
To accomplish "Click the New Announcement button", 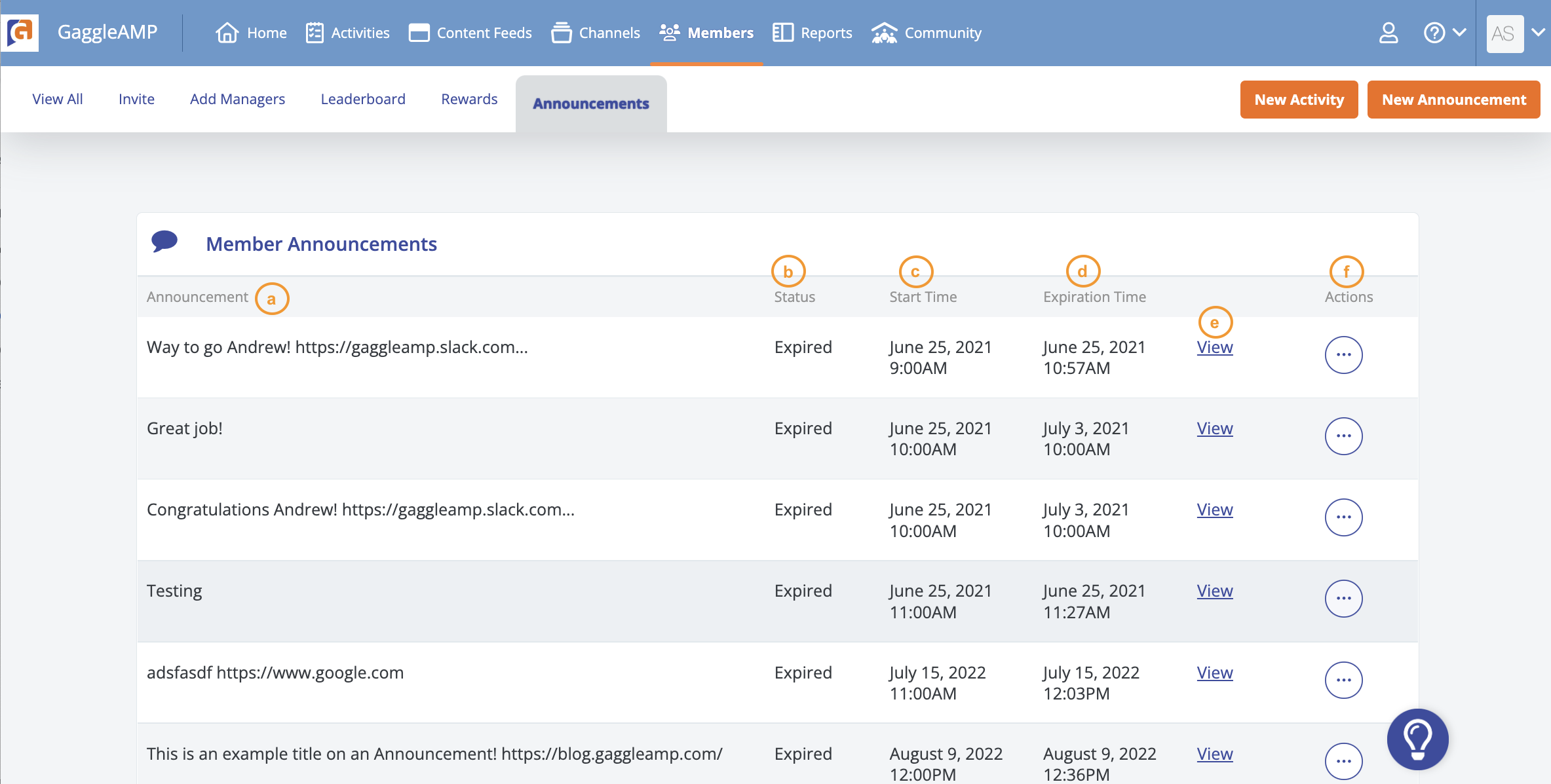I will click(x=1453, y=100).
